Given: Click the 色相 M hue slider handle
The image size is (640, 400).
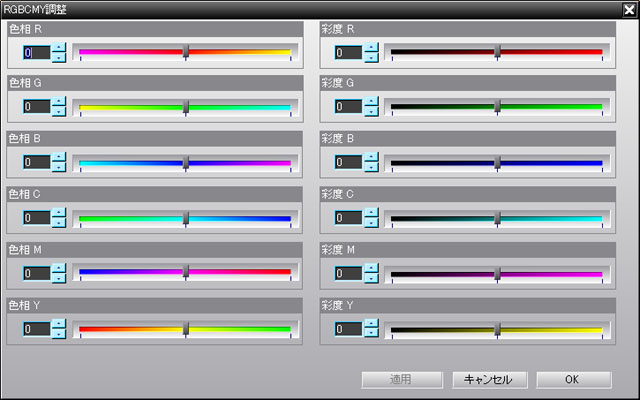Looking at the screenshot, I should [x=186, y=272].
